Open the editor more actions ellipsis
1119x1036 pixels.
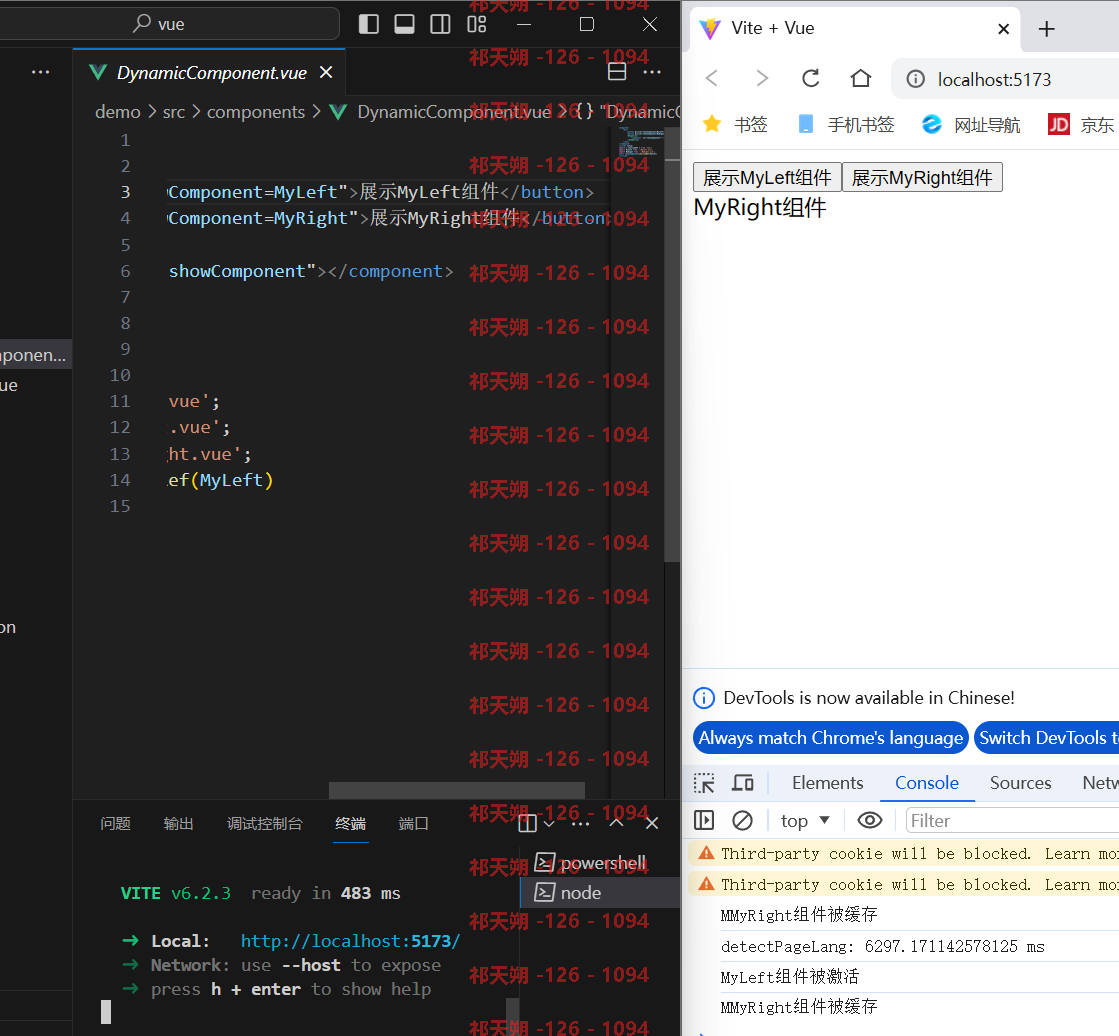(652, 72)
